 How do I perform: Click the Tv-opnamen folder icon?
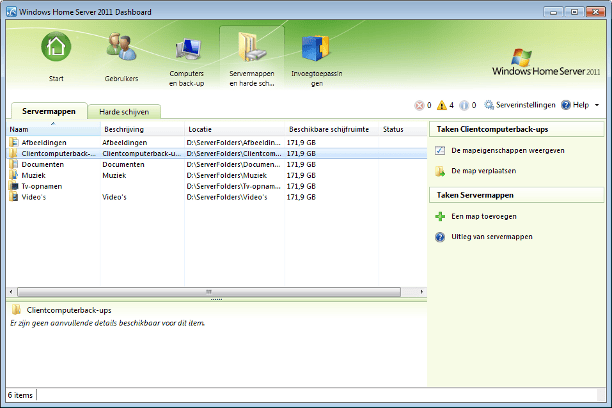pyautogui.click(x=14, y=186)
